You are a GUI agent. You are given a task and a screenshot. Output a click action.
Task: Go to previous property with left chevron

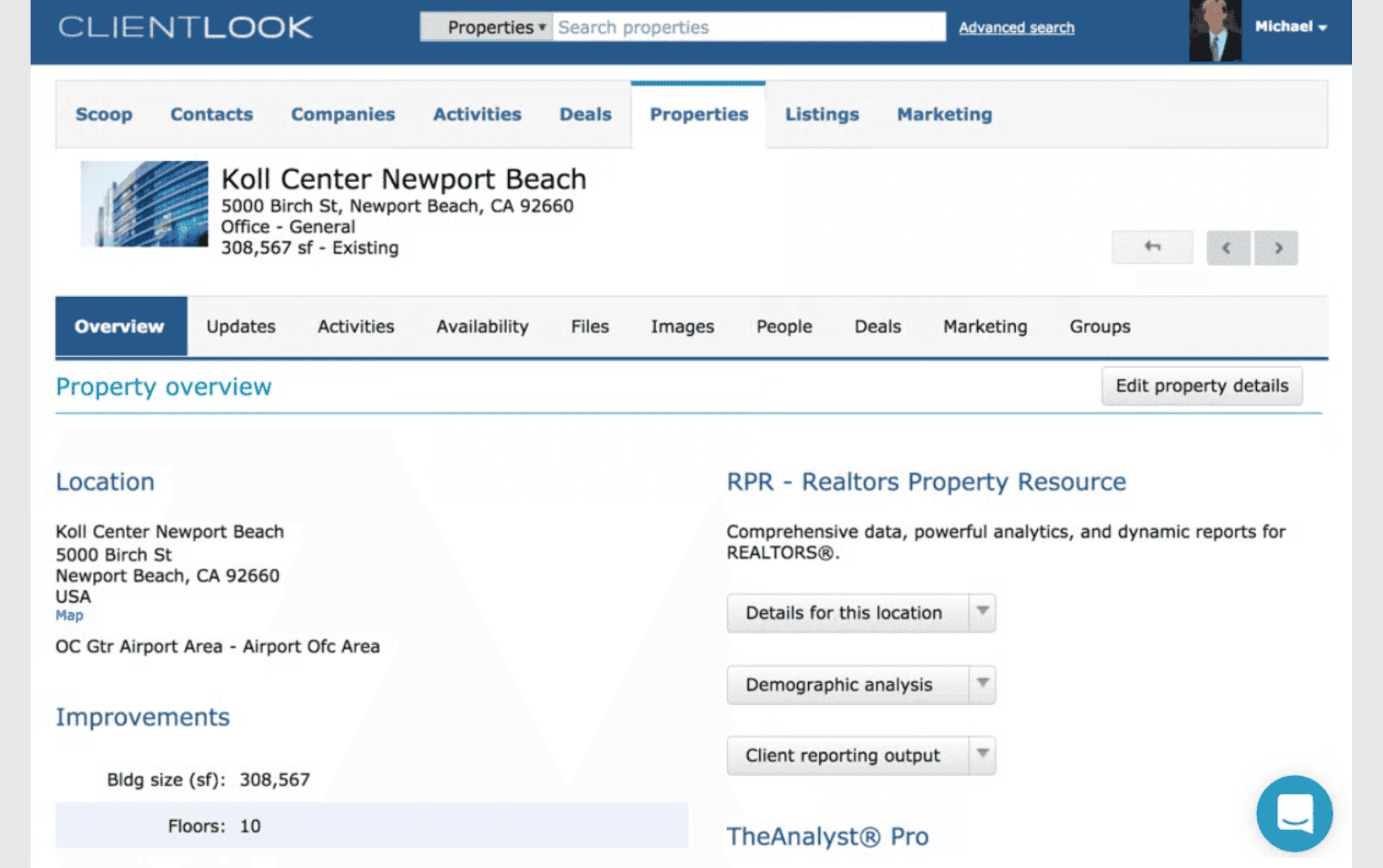coord(1228,248)
